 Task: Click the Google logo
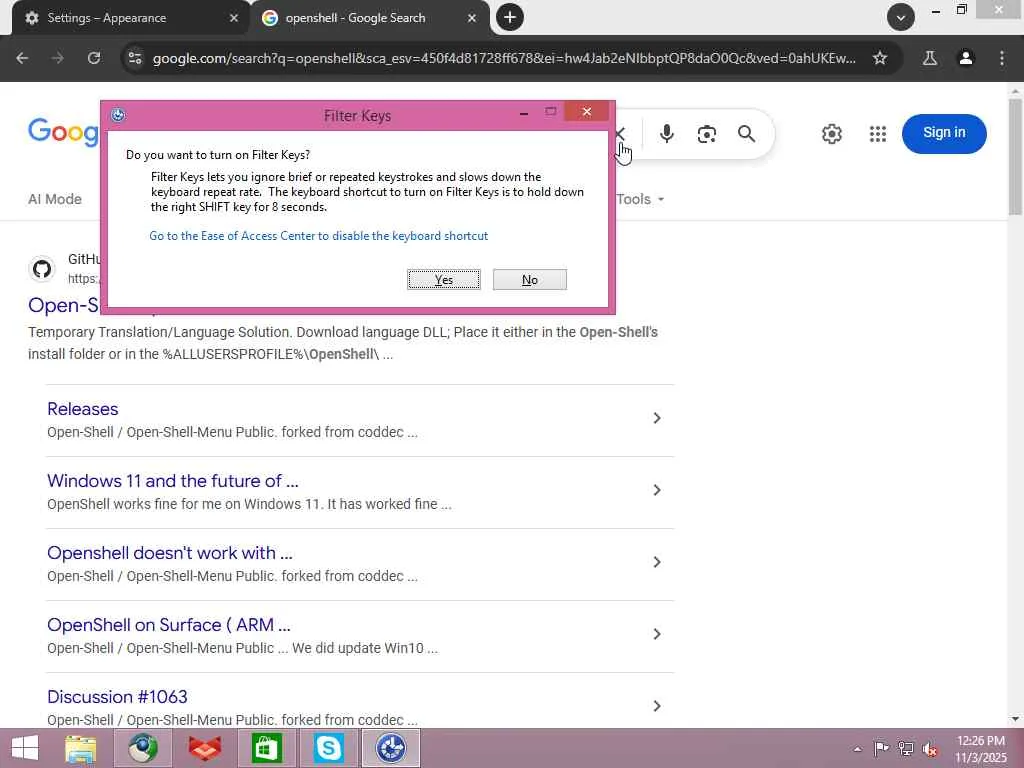[63, 132]
